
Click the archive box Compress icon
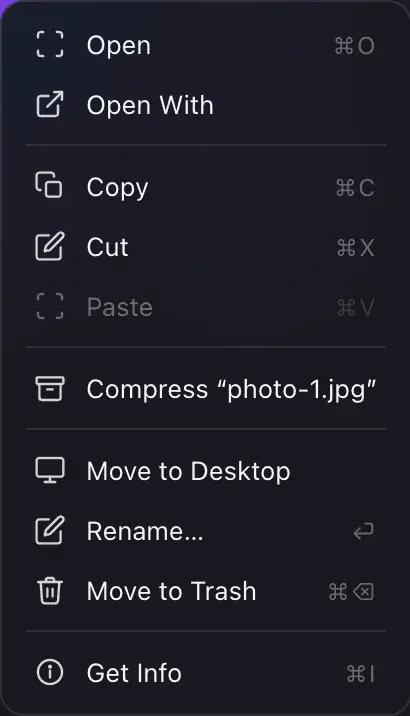point(50,389)
